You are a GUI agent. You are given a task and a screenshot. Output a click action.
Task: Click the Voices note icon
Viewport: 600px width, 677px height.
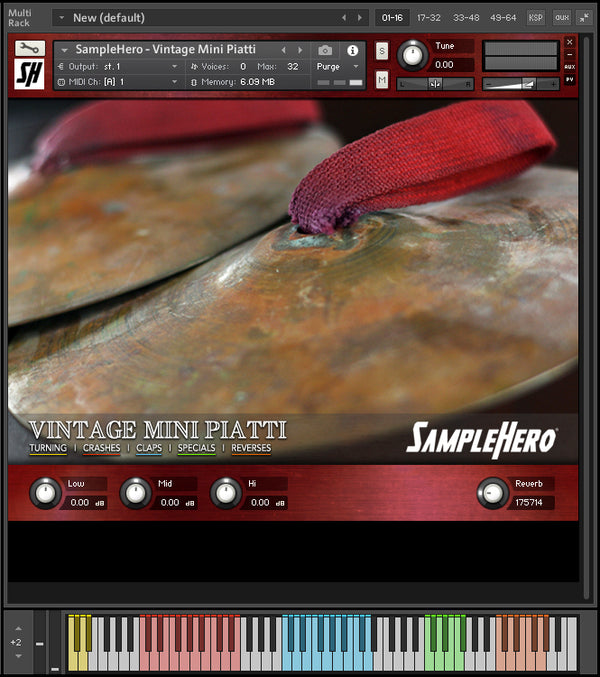(x=194, y=66)
